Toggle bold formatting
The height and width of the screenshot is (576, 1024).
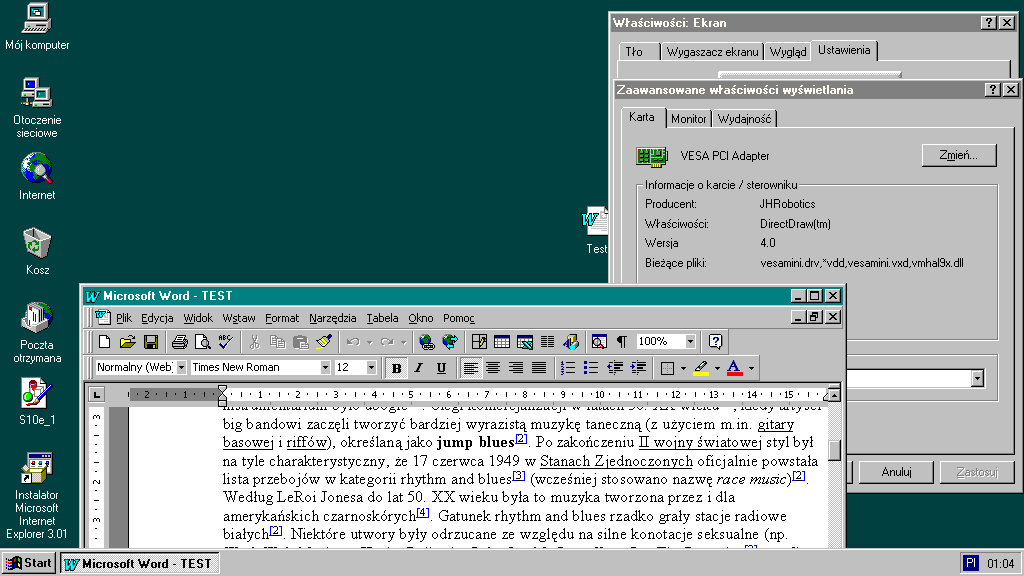coord(396,368)
